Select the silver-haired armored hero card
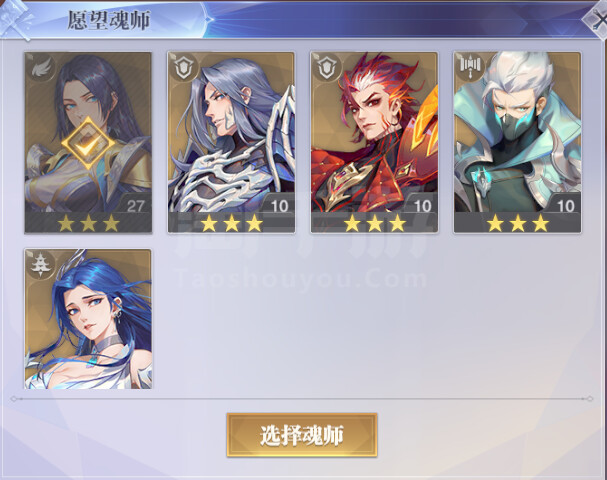The height and width of the screenshot is (480, 607). pyautogui.click(x=231, y=142)
